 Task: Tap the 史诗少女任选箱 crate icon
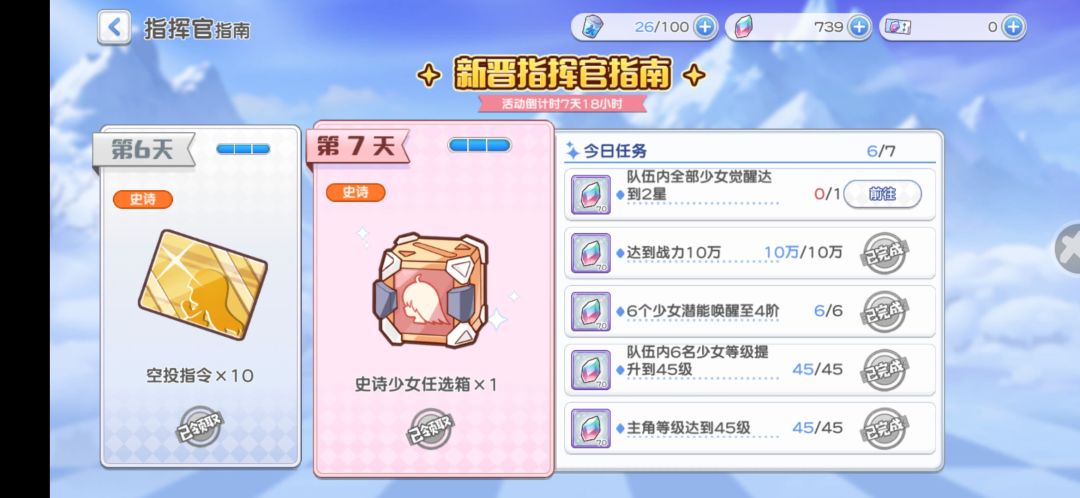pos(430,289)
